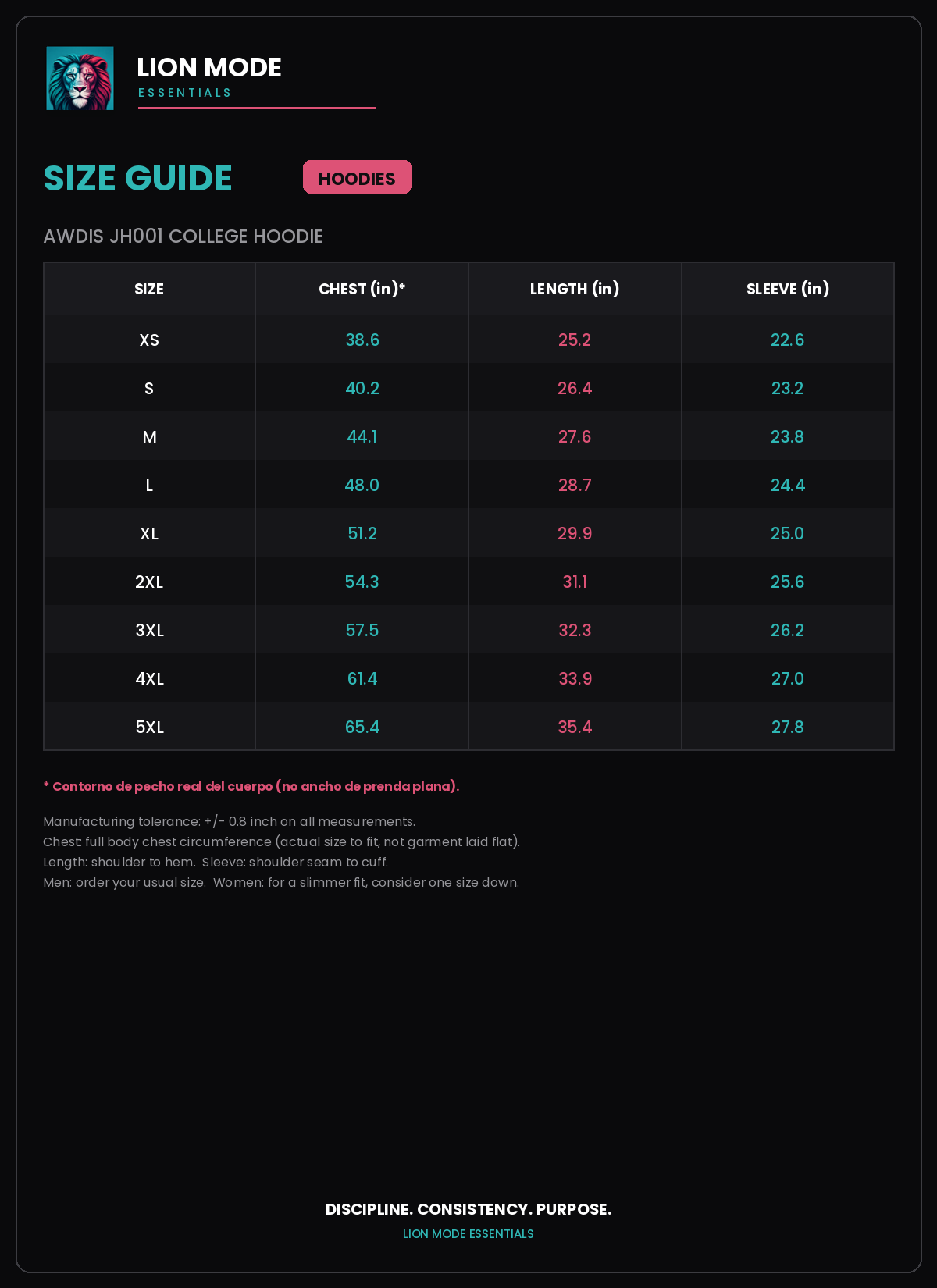Click the 2XL length value 31.1
Screen dimensions: 937x1288
pos(575,582)
